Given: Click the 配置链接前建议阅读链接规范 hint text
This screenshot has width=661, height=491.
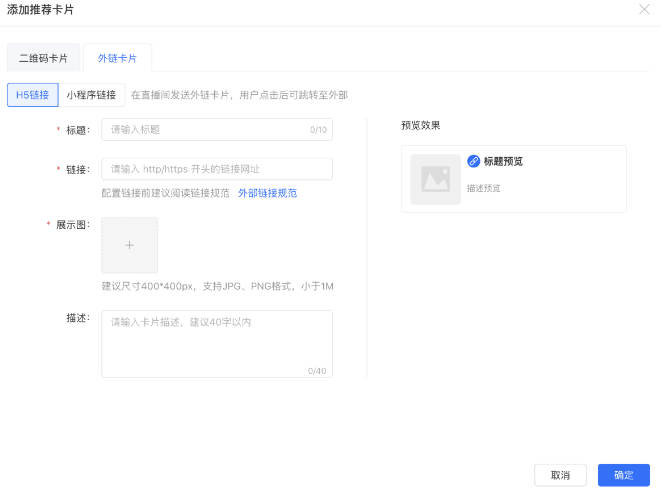Looking at the screenshot, I should tap(165, 193).
